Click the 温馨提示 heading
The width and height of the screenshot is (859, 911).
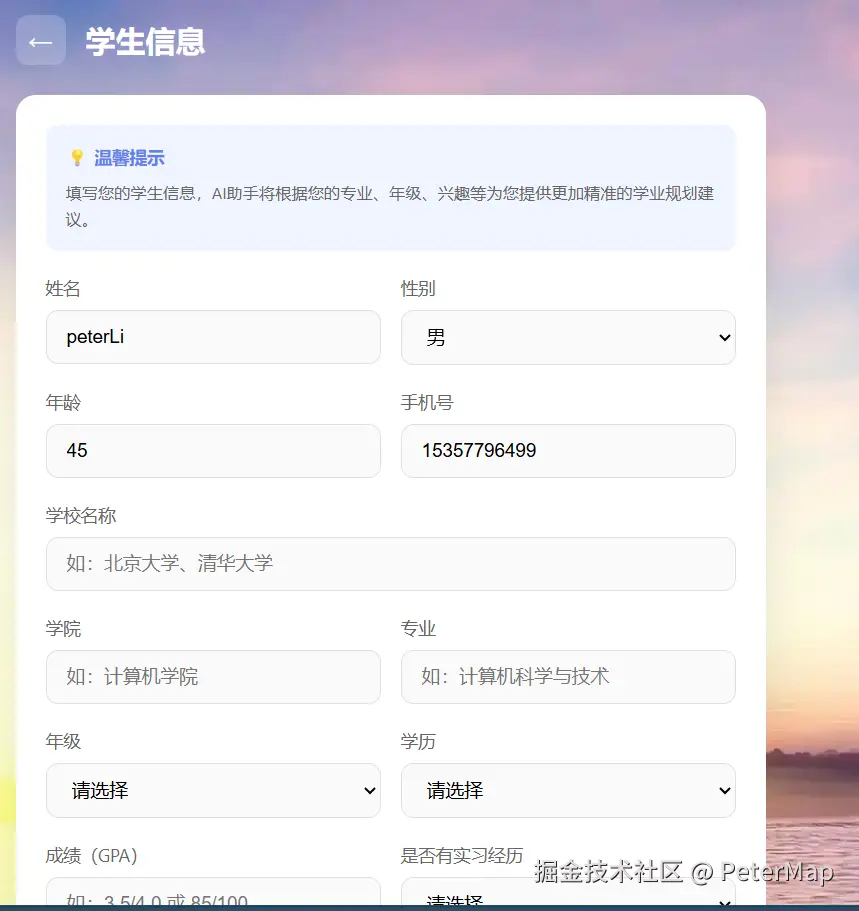(x=129, y=158)
